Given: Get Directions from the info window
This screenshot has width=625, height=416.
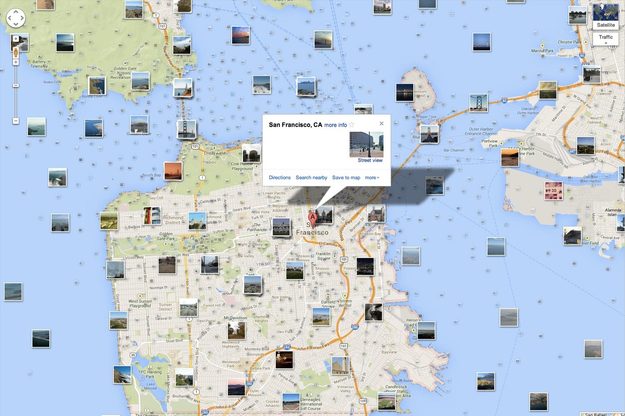Looking at the screenshot, I should [x=279, y=178].
